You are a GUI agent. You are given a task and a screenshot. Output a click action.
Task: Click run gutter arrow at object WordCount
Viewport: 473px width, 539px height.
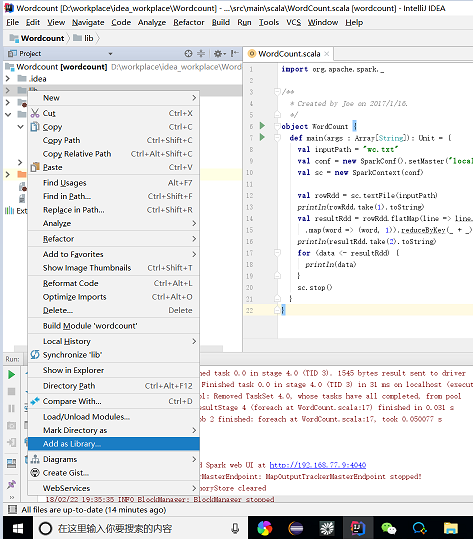point(262,126)
